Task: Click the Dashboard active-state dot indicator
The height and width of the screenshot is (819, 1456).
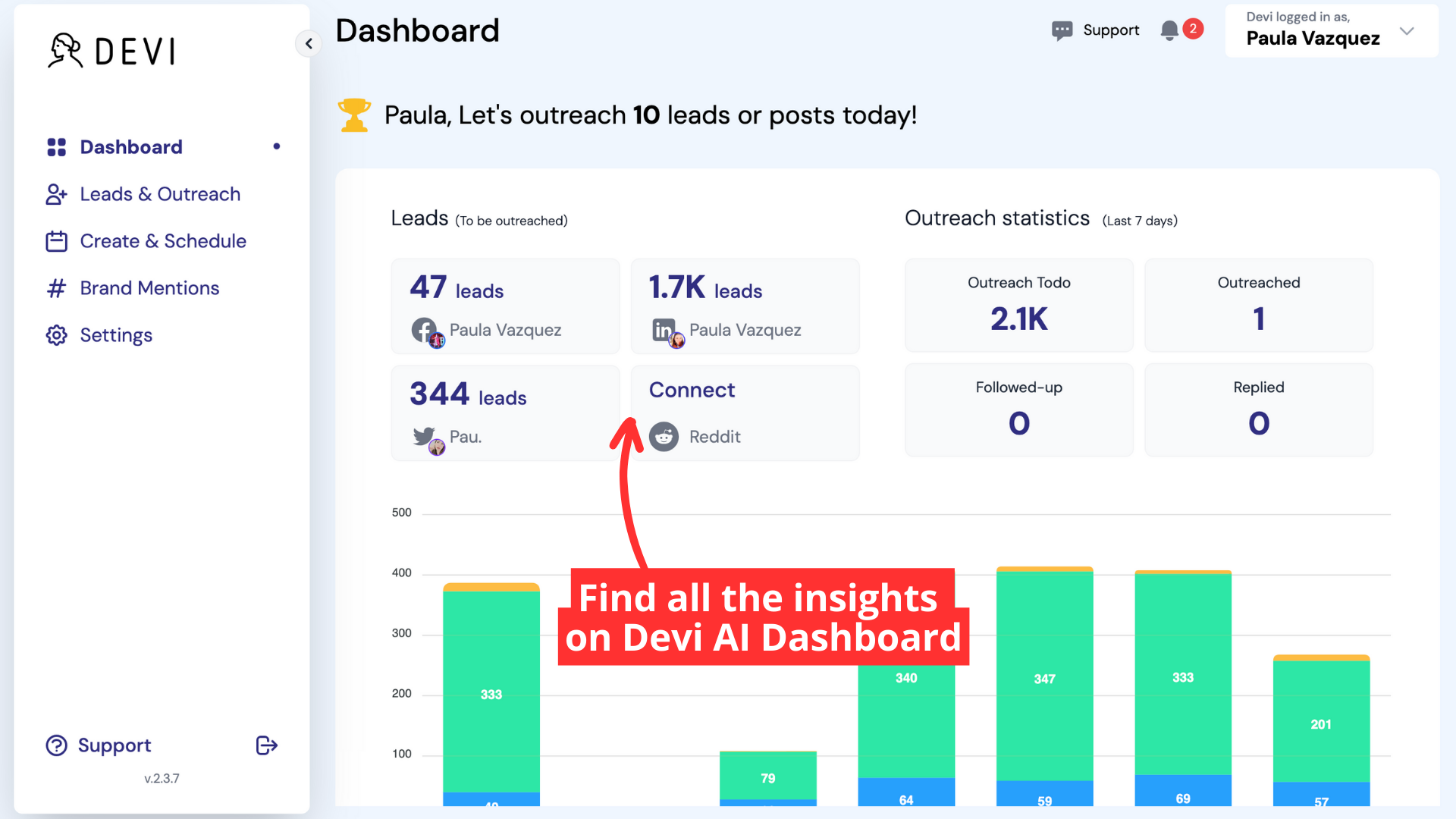Action: [x=276, y=146]
